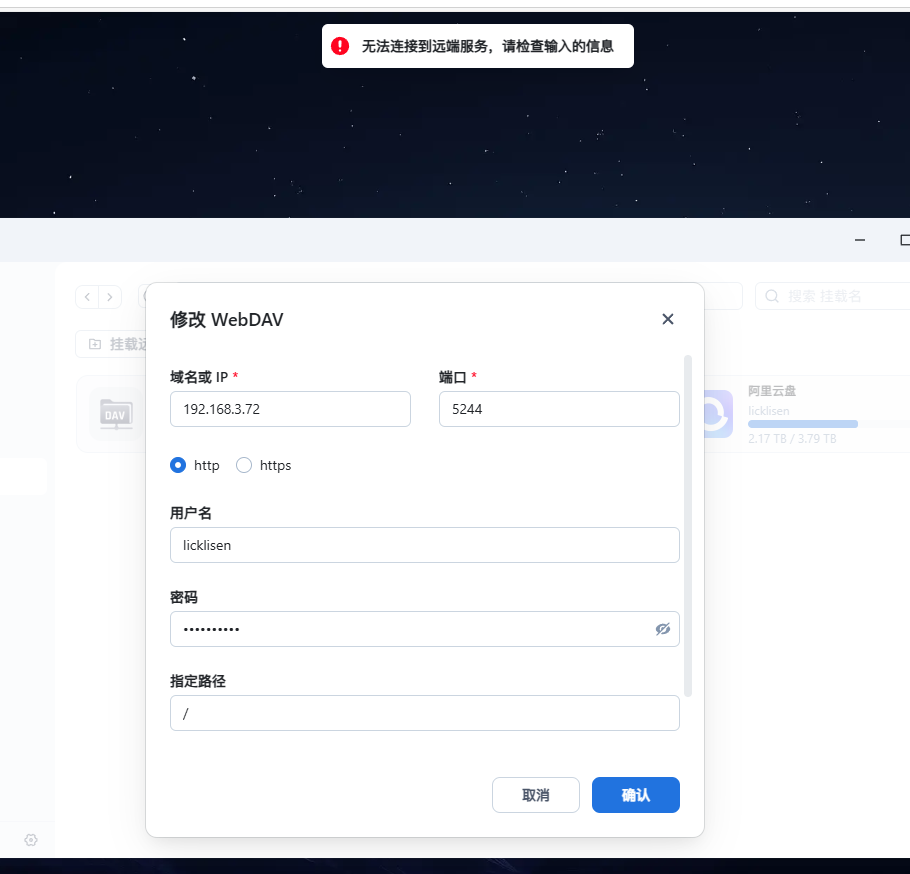Go forward with the right arrow
The image size is (910, 874).
point(110,297)
